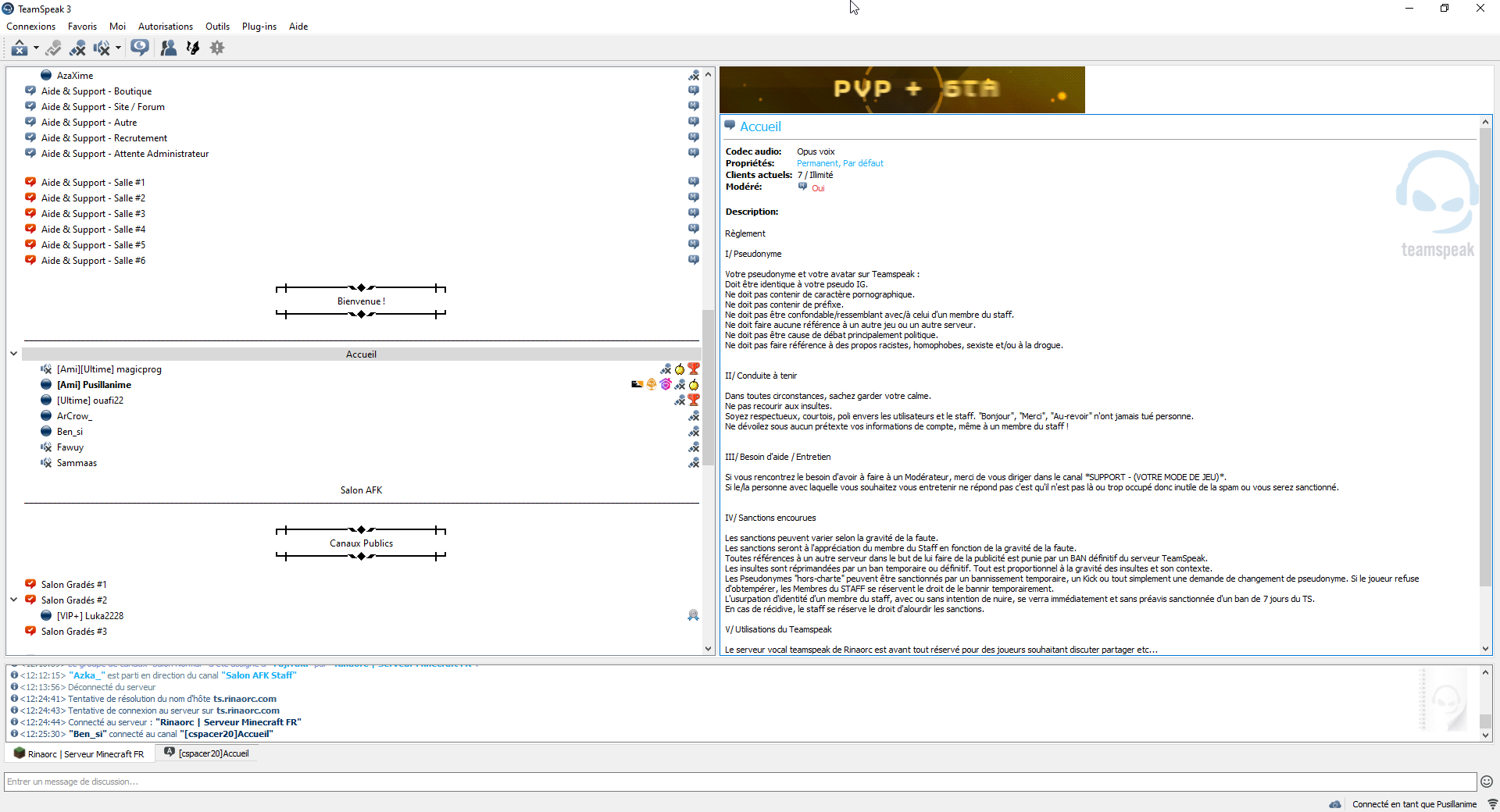The image size is (1500, 812).
Task: Click the Permanent, Par défaut properties link
Action: (840, 163)
